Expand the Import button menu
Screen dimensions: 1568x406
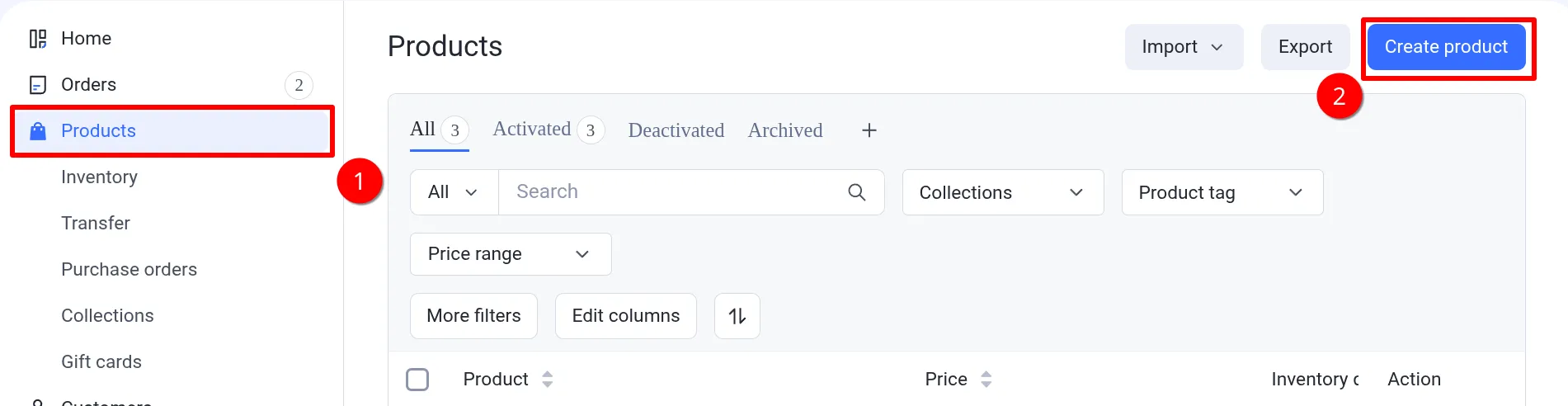click(1183, 47)
